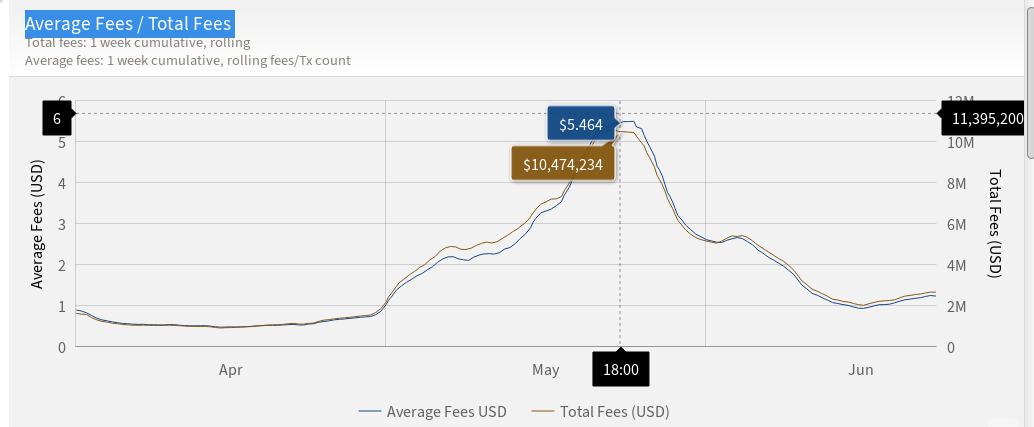Viewport: 1034px width, 427px height.
Task: Click the black 6 left-axis crosshair label
Action: pos(57,119)
